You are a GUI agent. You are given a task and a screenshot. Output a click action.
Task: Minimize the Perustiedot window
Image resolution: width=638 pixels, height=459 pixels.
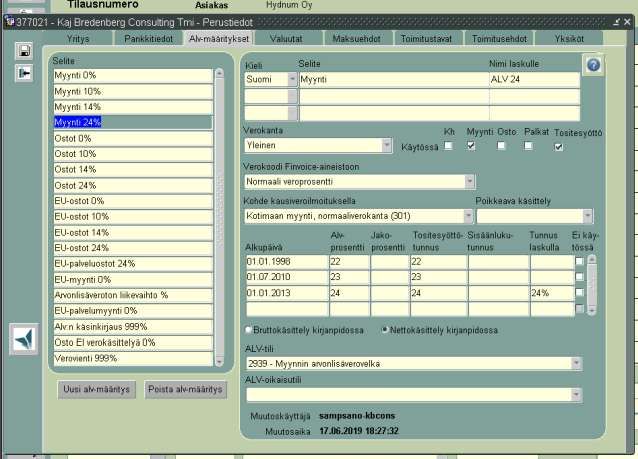[617, 22]
